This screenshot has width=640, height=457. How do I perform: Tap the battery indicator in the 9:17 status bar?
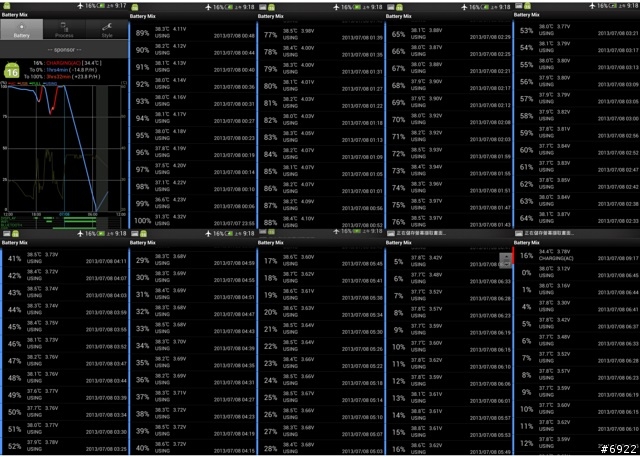pyautogui.click(x=100, y=6)
